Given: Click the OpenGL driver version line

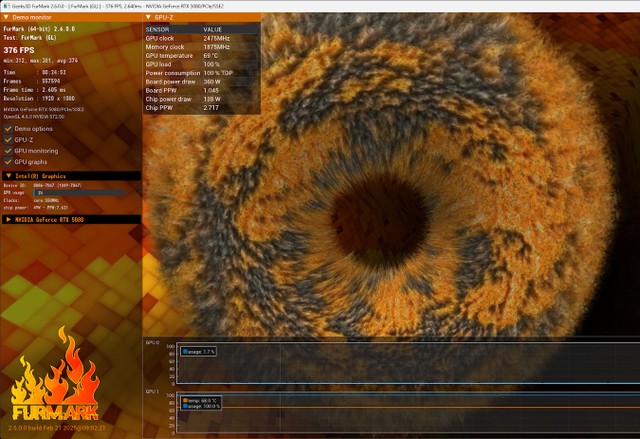Looking at the screenshot, I should [34, 117].
